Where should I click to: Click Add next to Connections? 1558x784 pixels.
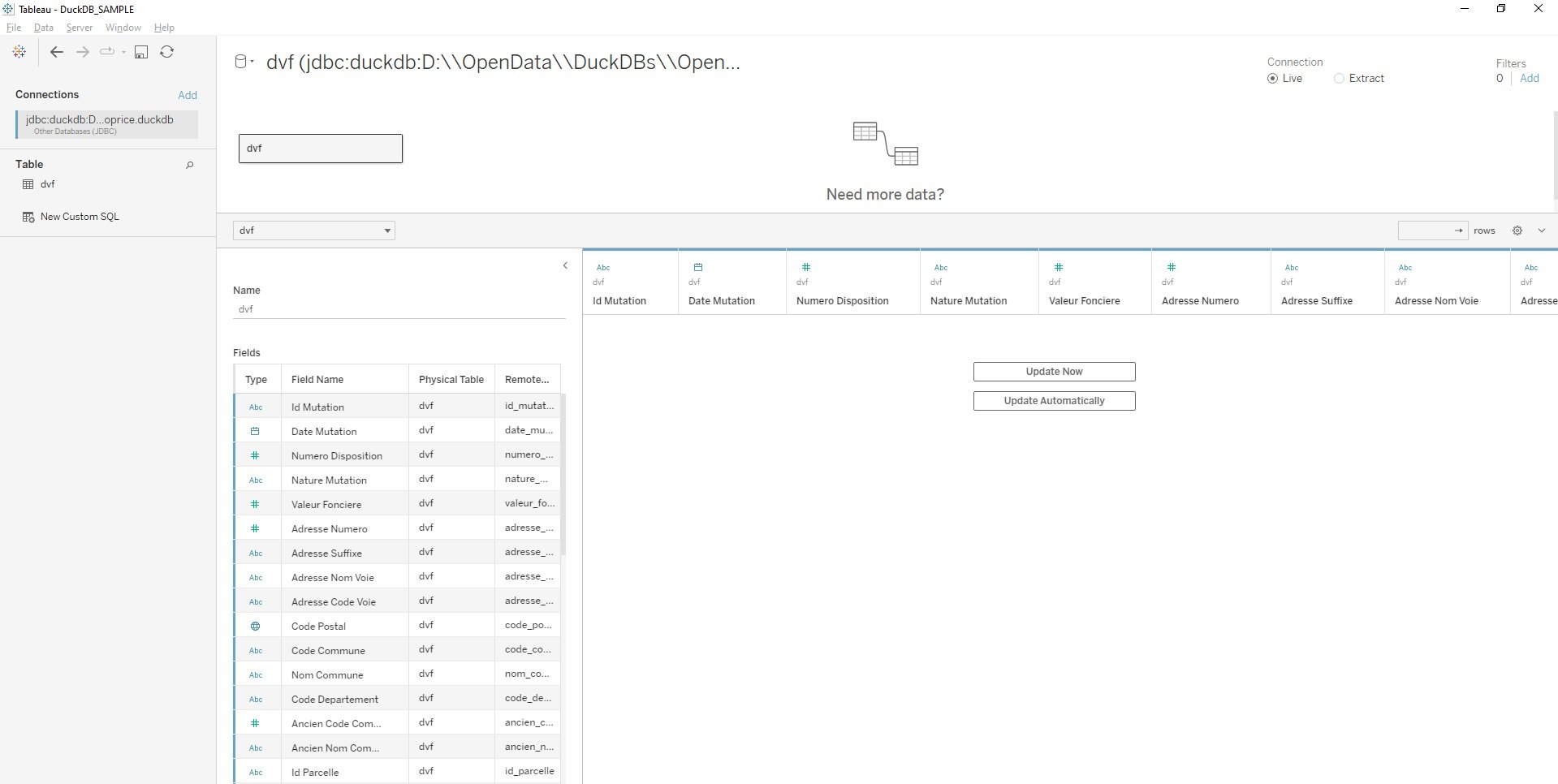point(188,95)
